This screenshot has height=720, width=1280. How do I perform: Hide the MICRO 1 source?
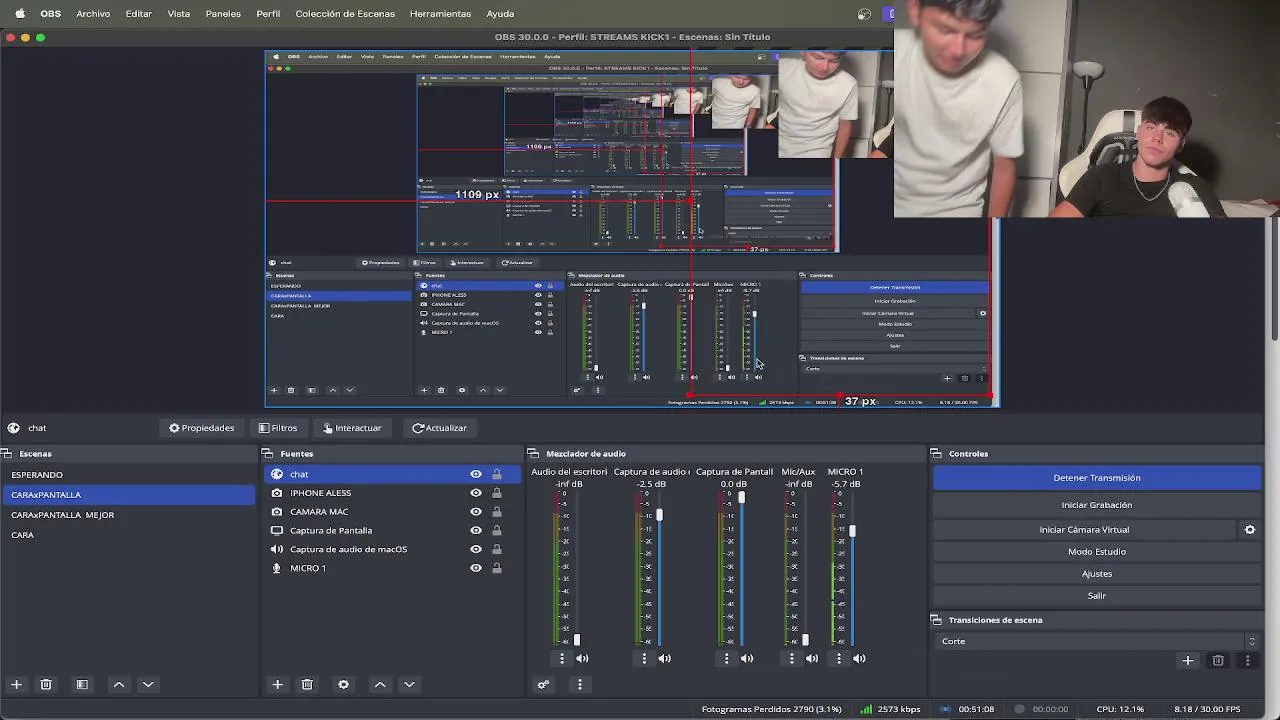pos(476,568)
